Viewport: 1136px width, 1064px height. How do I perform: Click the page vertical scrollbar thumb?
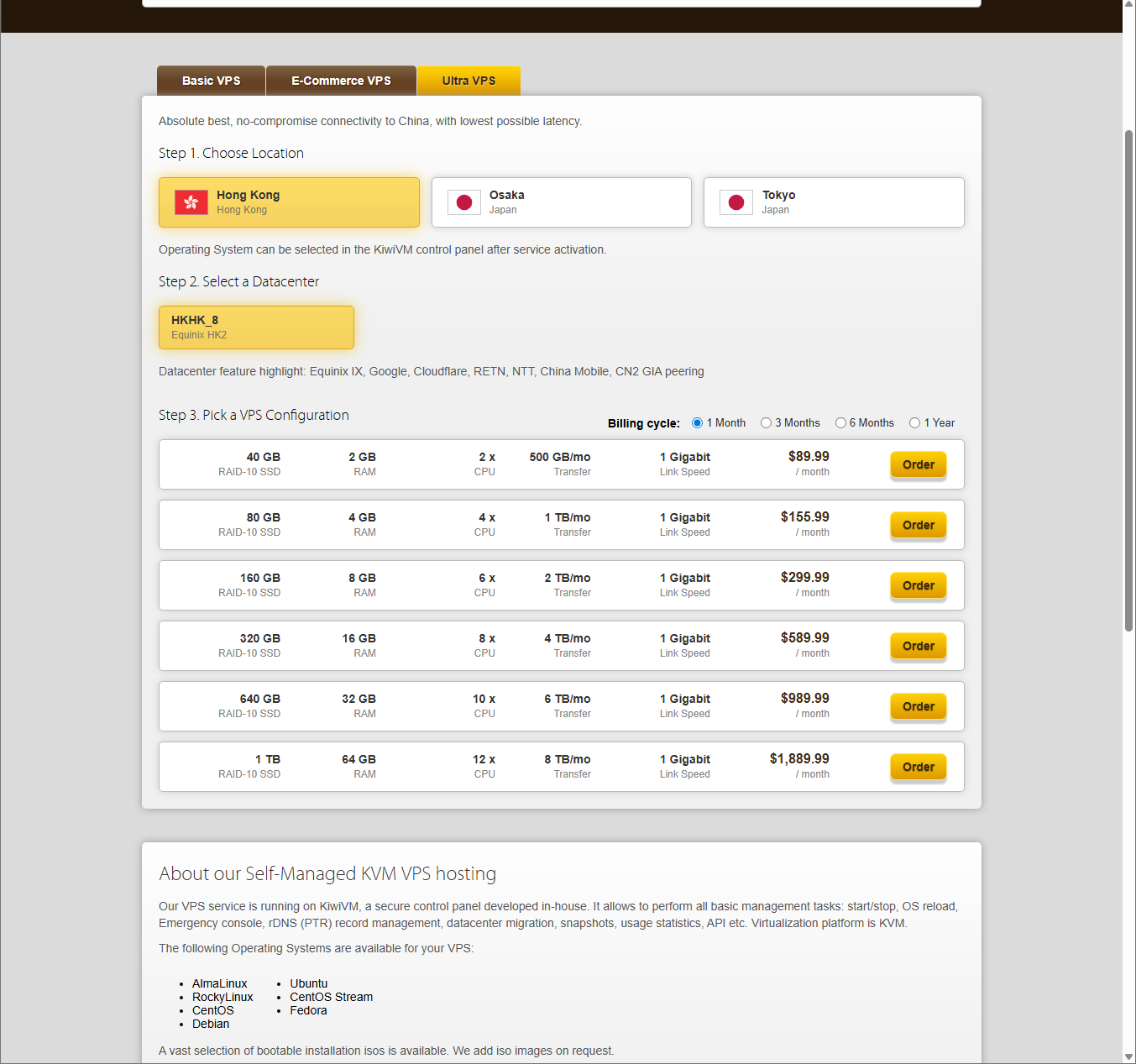coord(1129,378)
